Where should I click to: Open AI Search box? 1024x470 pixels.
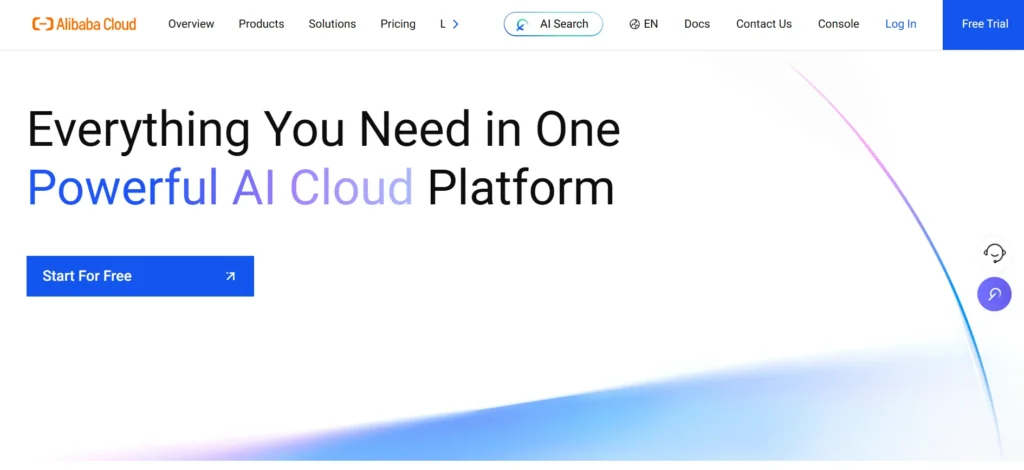(553, 24)
